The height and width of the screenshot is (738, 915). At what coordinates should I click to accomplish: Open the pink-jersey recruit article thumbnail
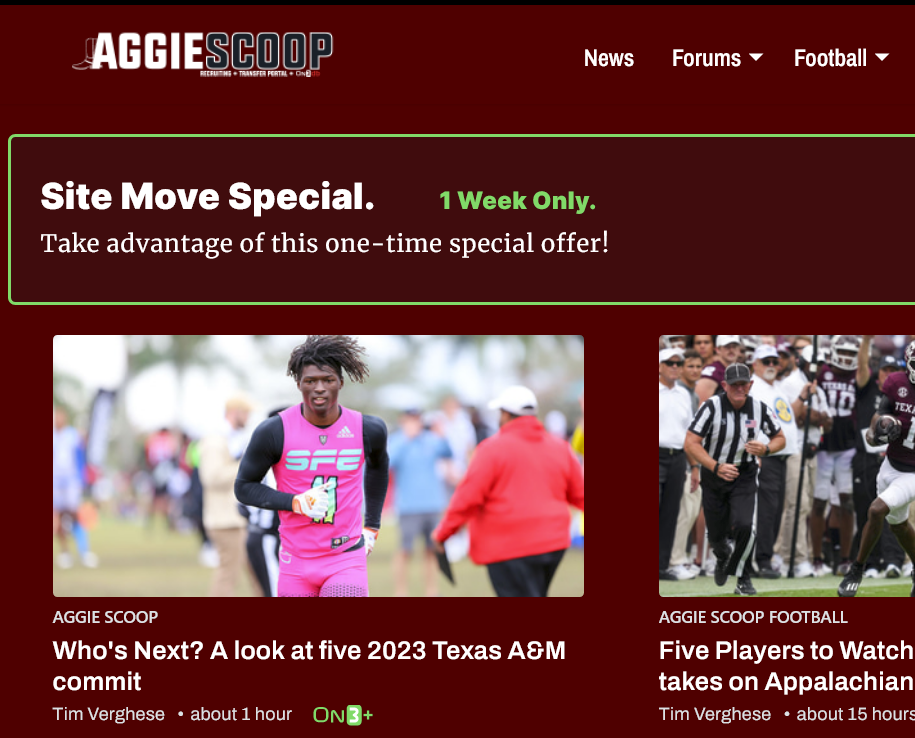318,466
